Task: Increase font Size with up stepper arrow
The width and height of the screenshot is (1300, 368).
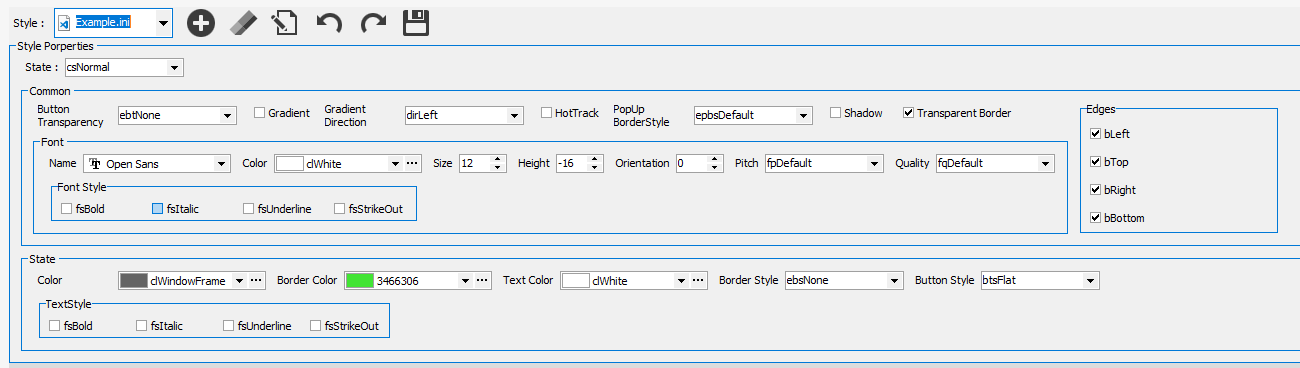Action: (497, 159)
